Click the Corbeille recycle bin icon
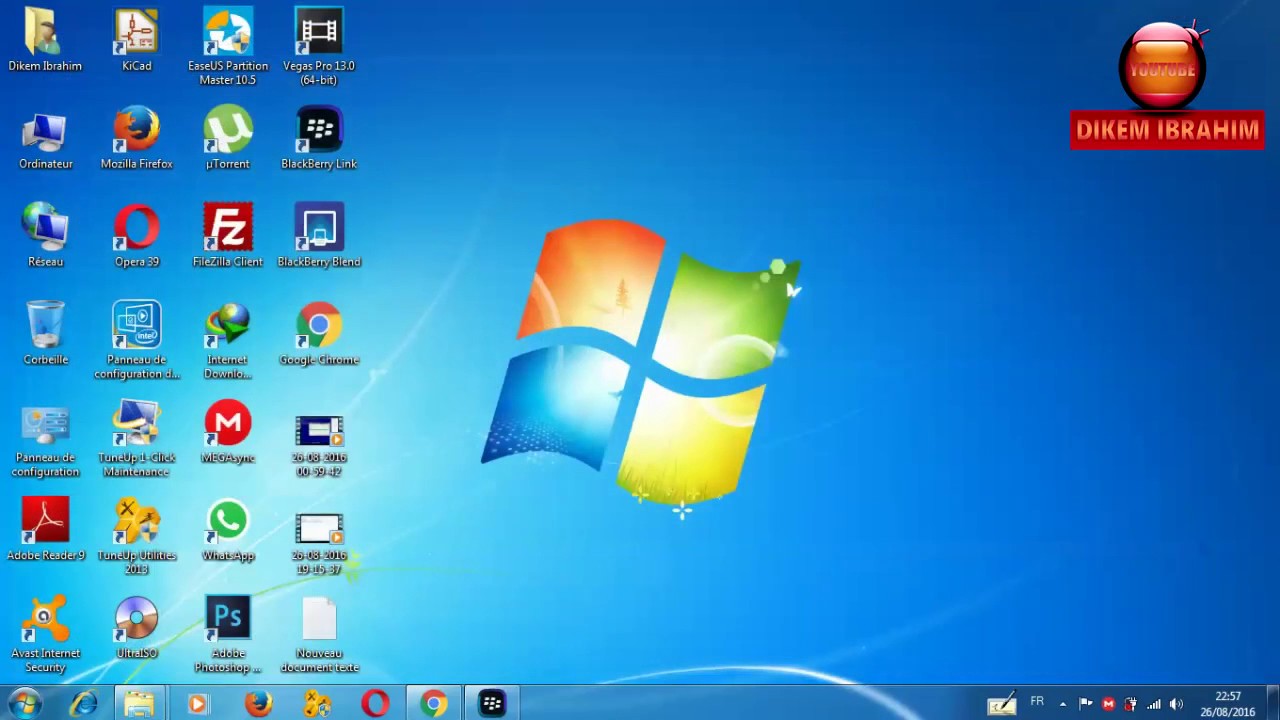The height and width of the screenshot is (720, 1280). coord(45,334)
